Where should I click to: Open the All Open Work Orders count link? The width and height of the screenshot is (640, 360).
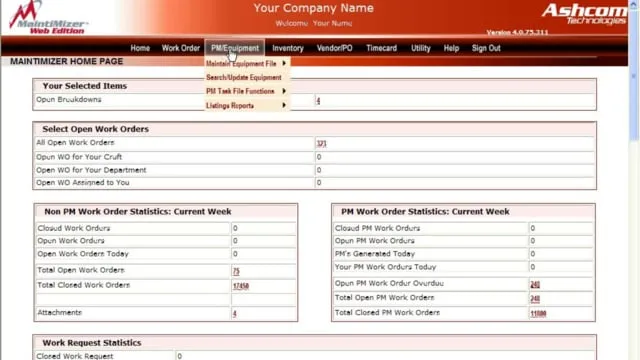click(x=321, y=143)
